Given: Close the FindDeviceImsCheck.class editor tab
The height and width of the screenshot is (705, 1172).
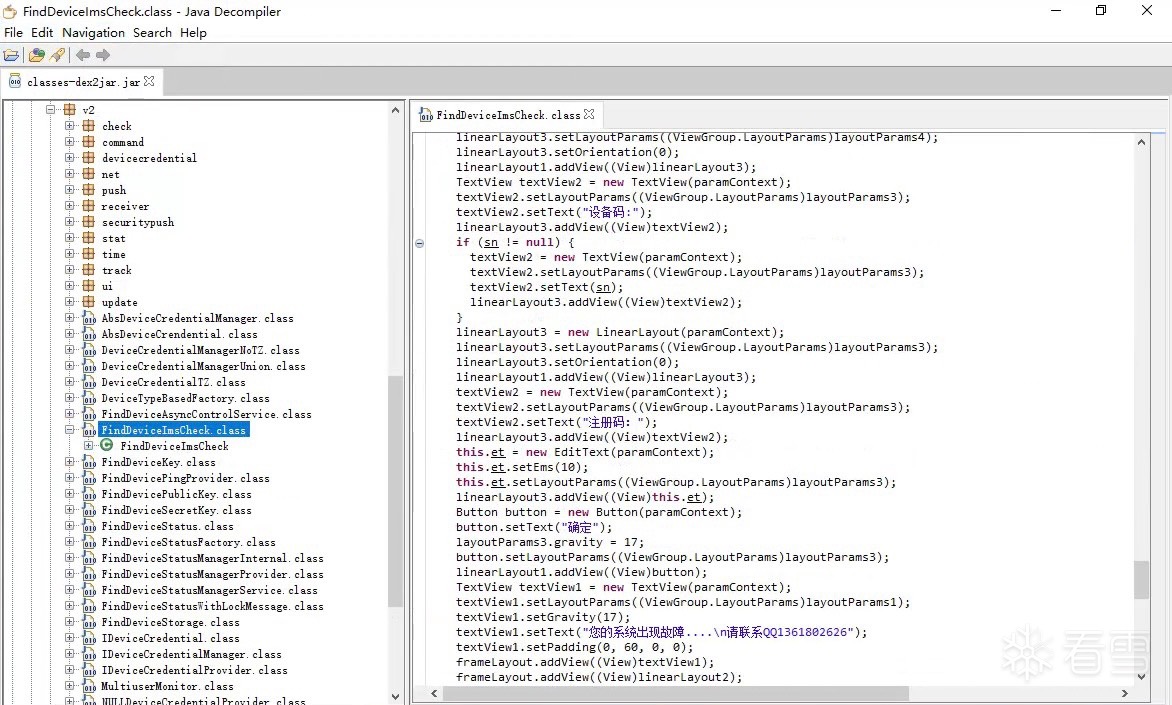Looking at the screenshot, I should (589, 114).
